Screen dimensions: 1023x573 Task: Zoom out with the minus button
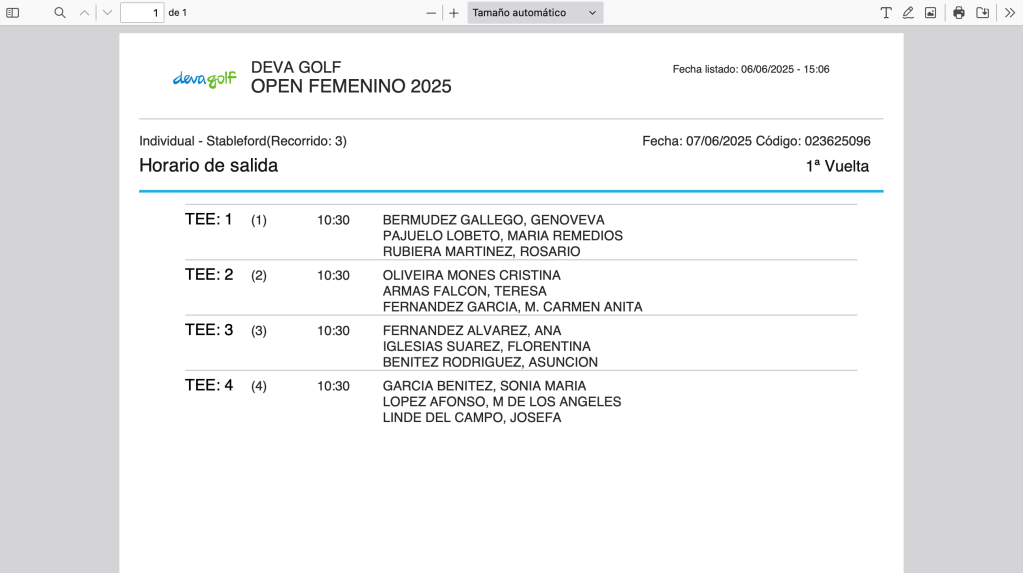(x=432, y=13)
